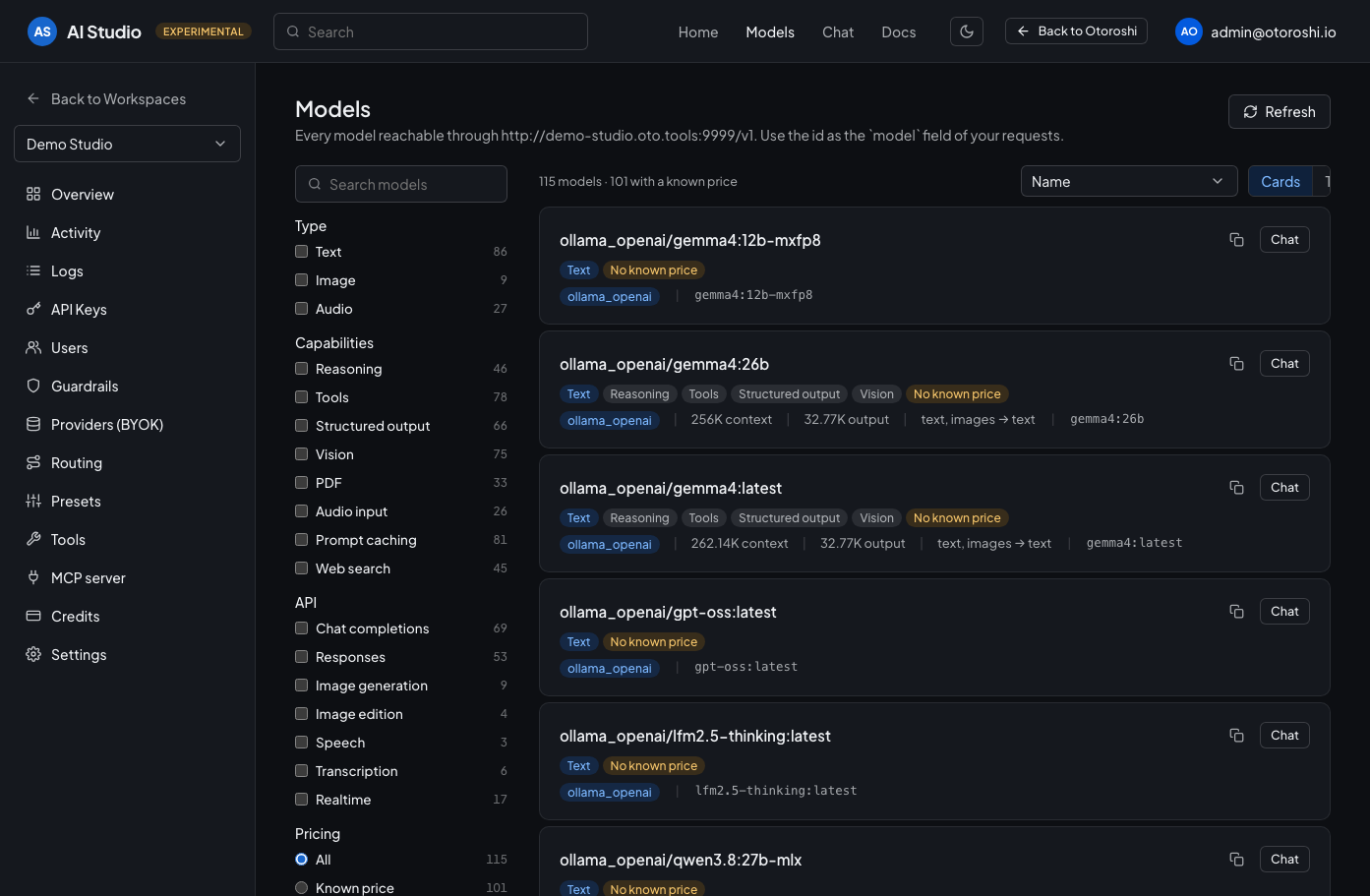The width and height of the screenshot is (1370, 896).
Task: Copy the gpt-oss:latest model id
Action: (x=1236, y=611)
